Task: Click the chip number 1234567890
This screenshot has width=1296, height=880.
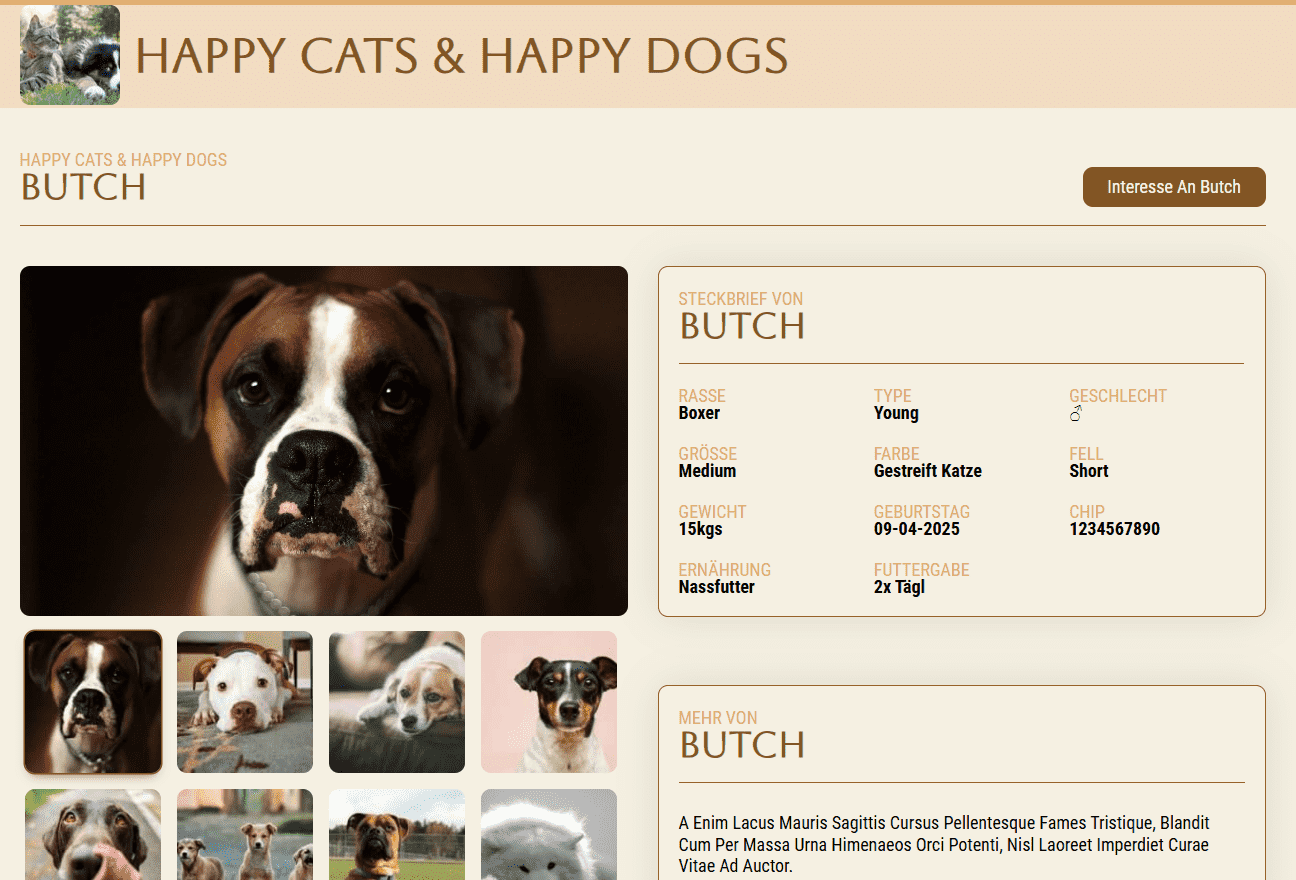Action: coord(1114,529)
